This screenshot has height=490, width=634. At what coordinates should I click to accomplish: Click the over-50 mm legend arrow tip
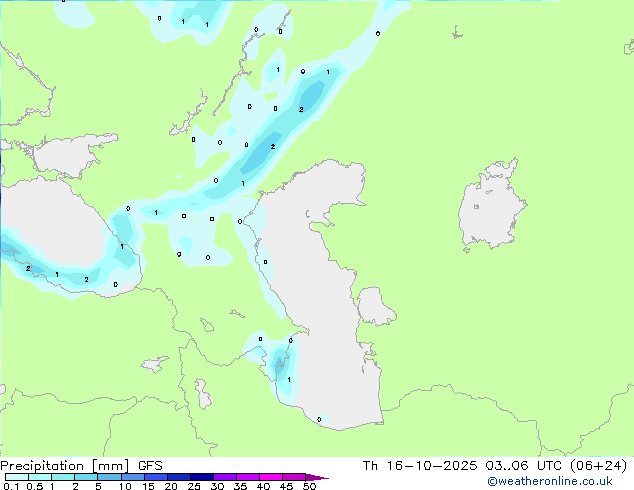pos(317,477)
